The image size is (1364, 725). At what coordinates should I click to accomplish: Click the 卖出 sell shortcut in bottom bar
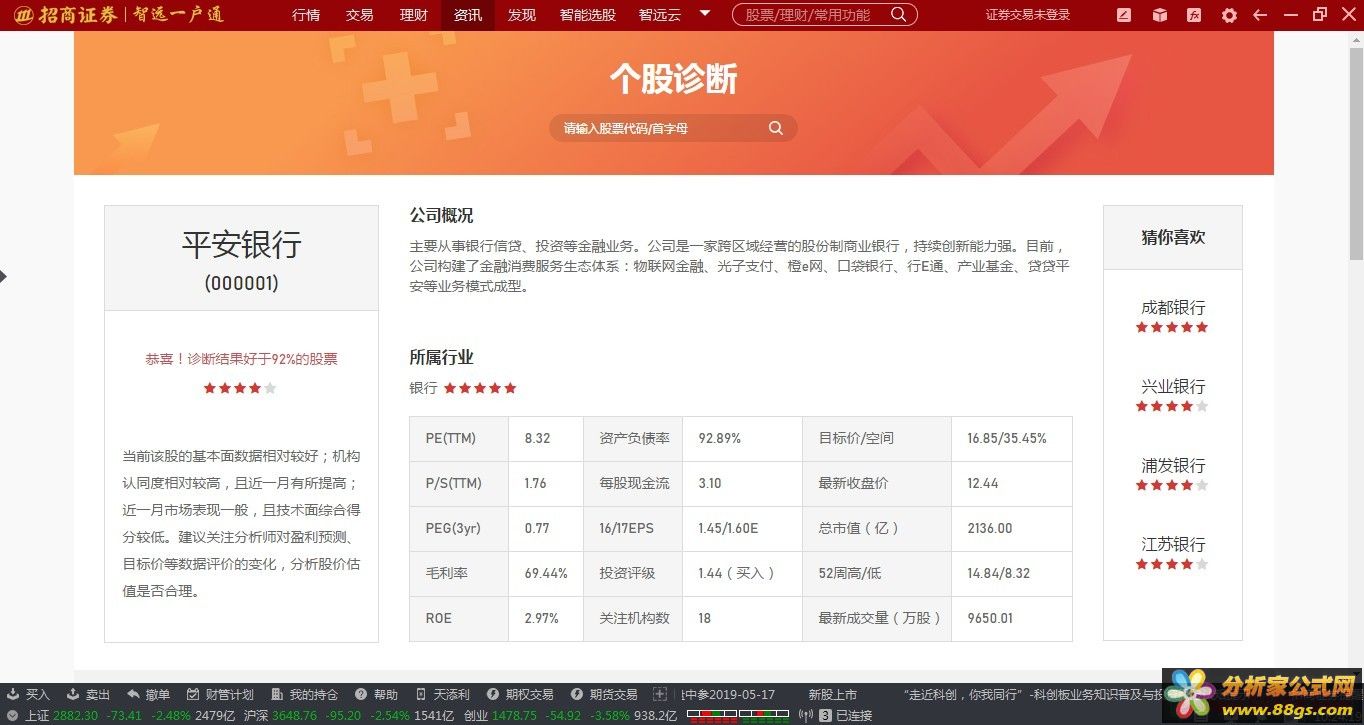88,694
